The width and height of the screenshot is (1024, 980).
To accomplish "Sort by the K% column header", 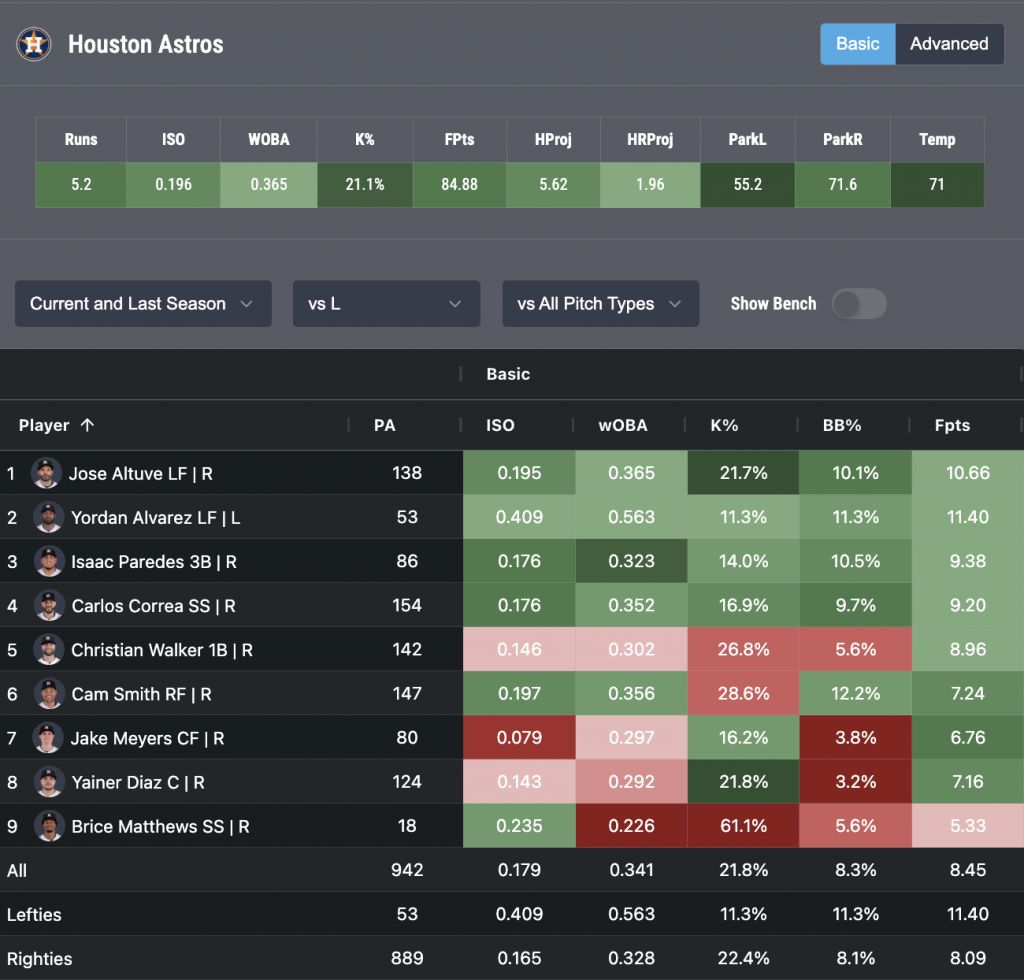I will [x=723, y=425].
